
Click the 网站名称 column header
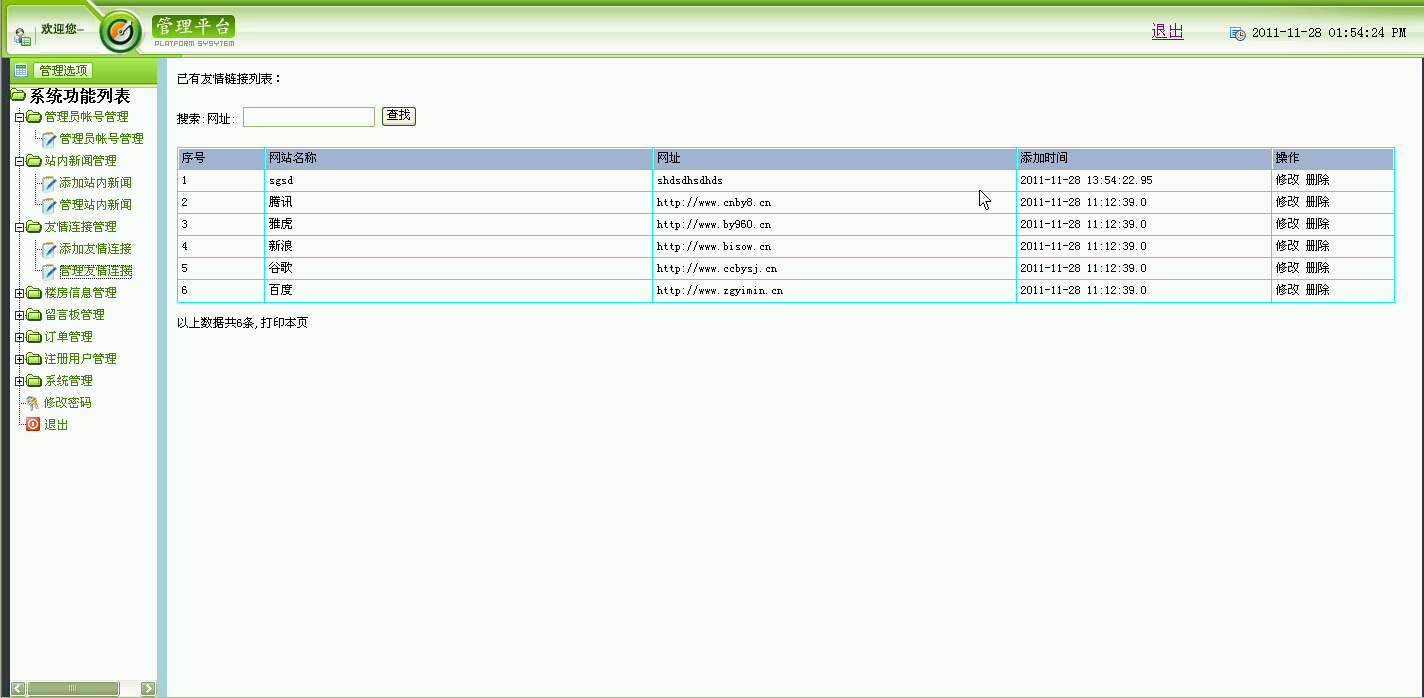tap(458, 159)
